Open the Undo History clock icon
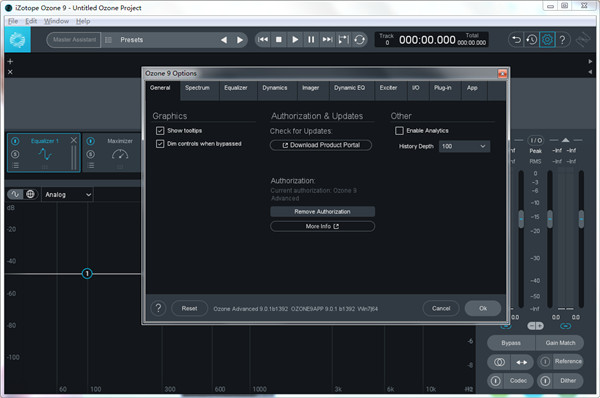600x398 pixels. click(532, 39)
